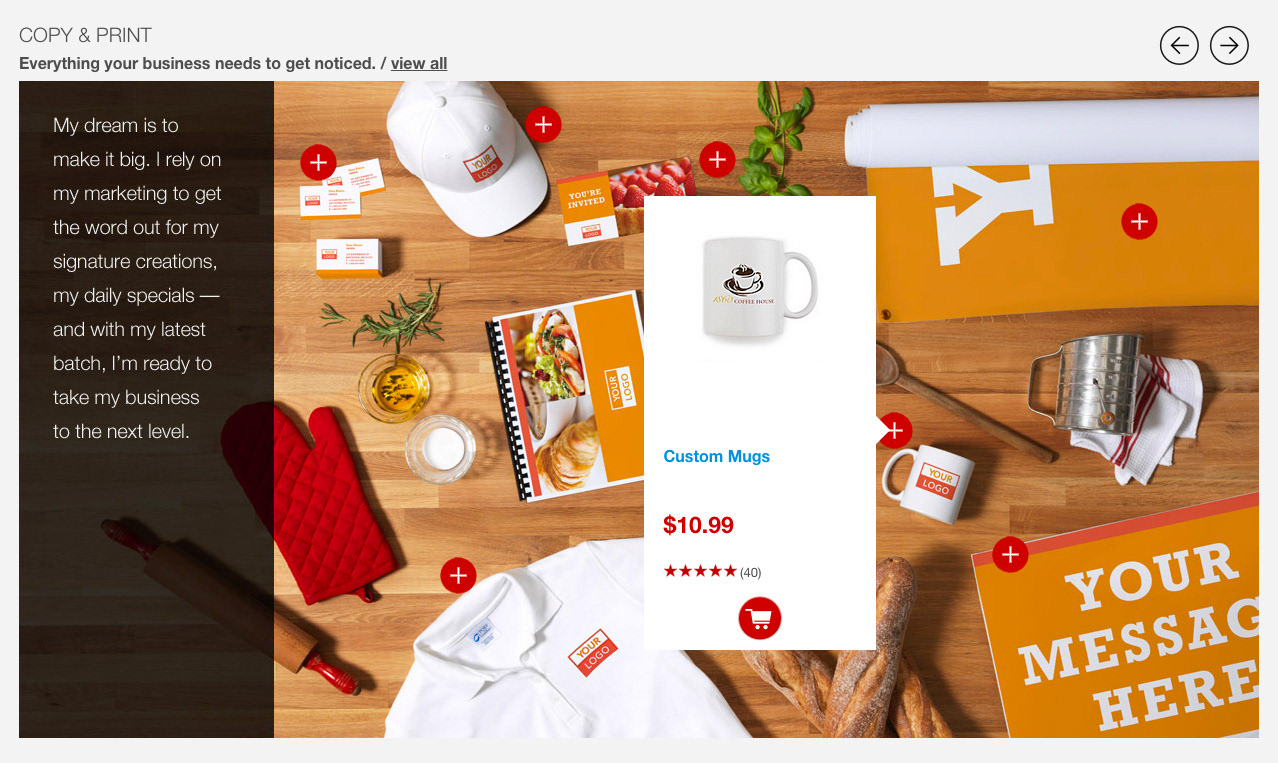
Task: Open the Custom Mugs product link
Action: 717,457
